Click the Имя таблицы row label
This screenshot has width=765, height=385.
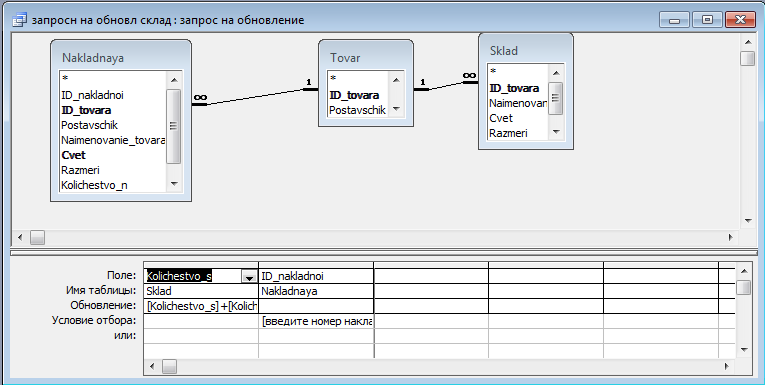point(101,290)
